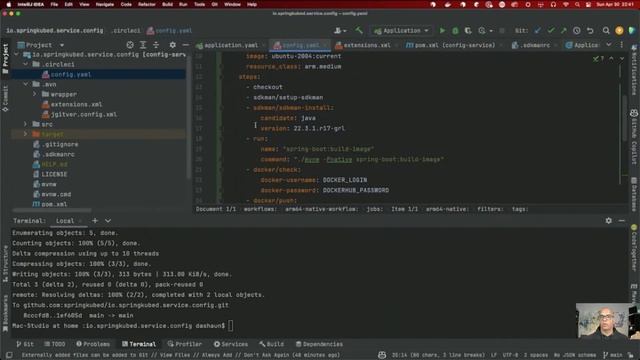
Task: Click the Select Opened File target icon
Action: coord(130,45)
